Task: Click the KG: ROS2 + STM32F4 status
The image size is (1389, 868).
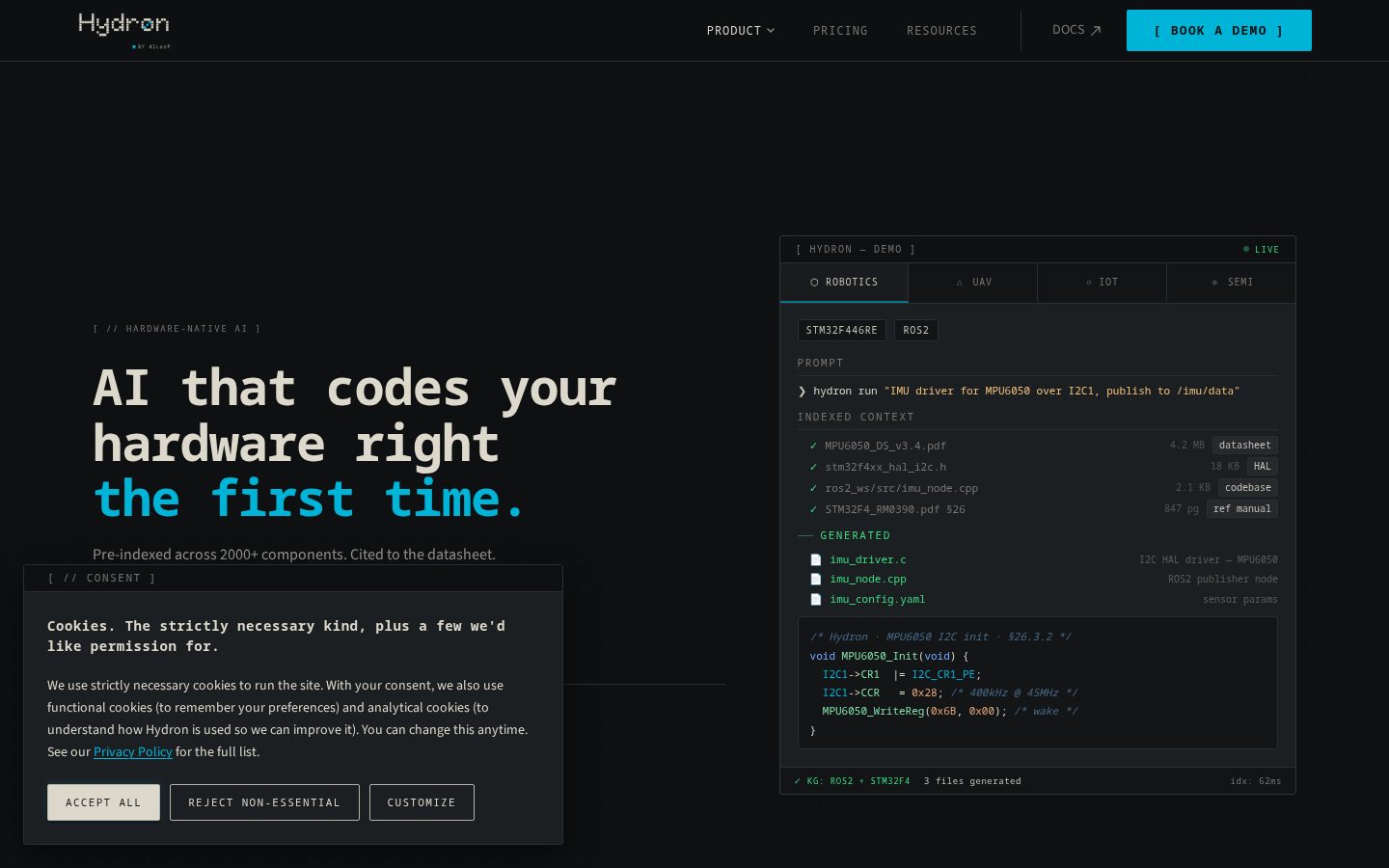Action: (x=852, y=781)
